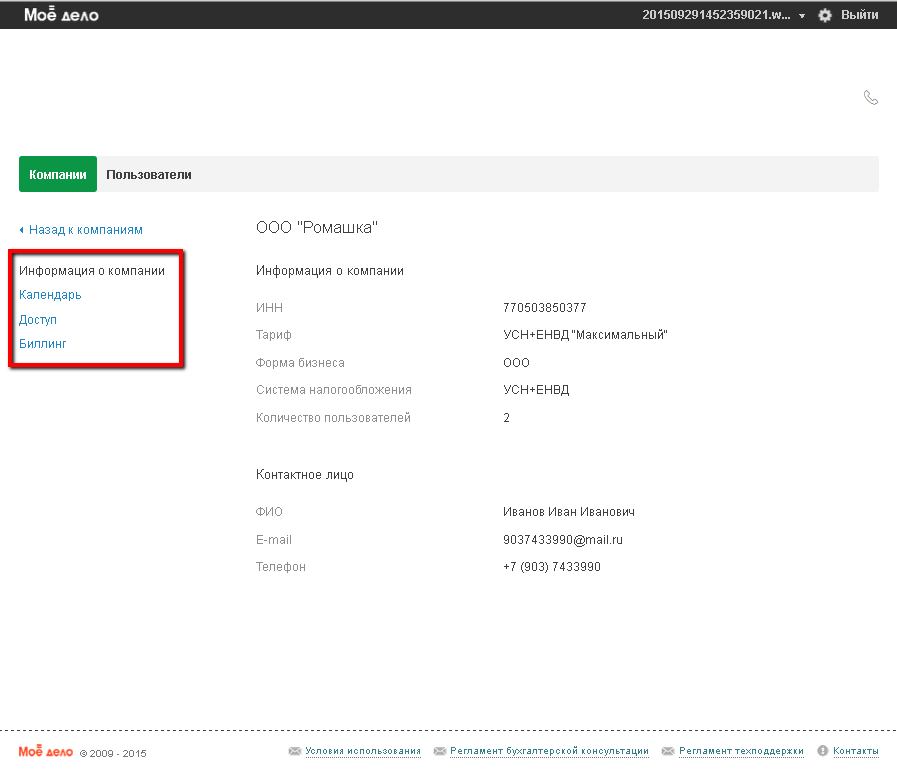Click envelope icon beside Условия использования

click(295, 751)
